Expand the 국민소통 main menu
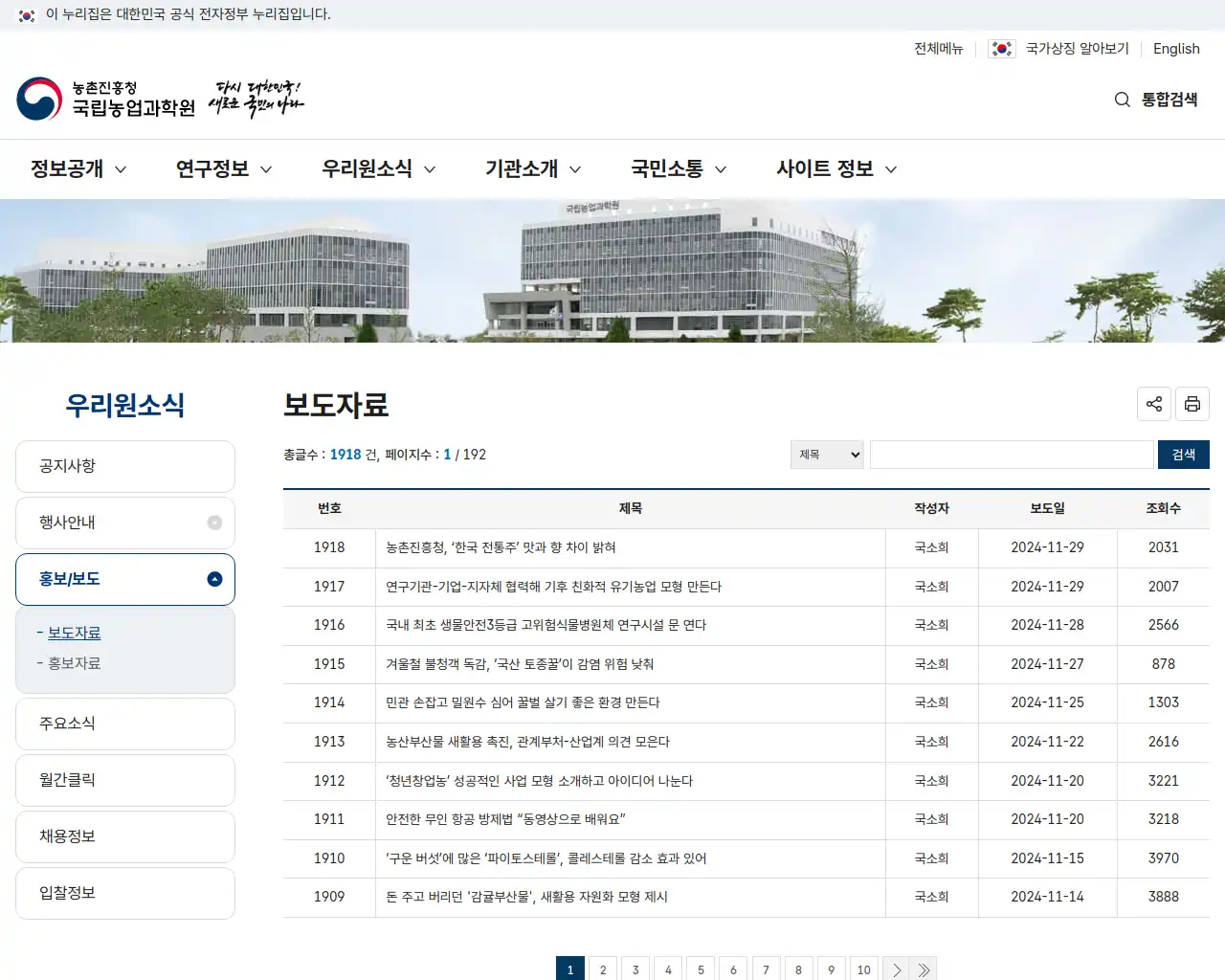Viewport: 1225px width, 980px height. 679,169
